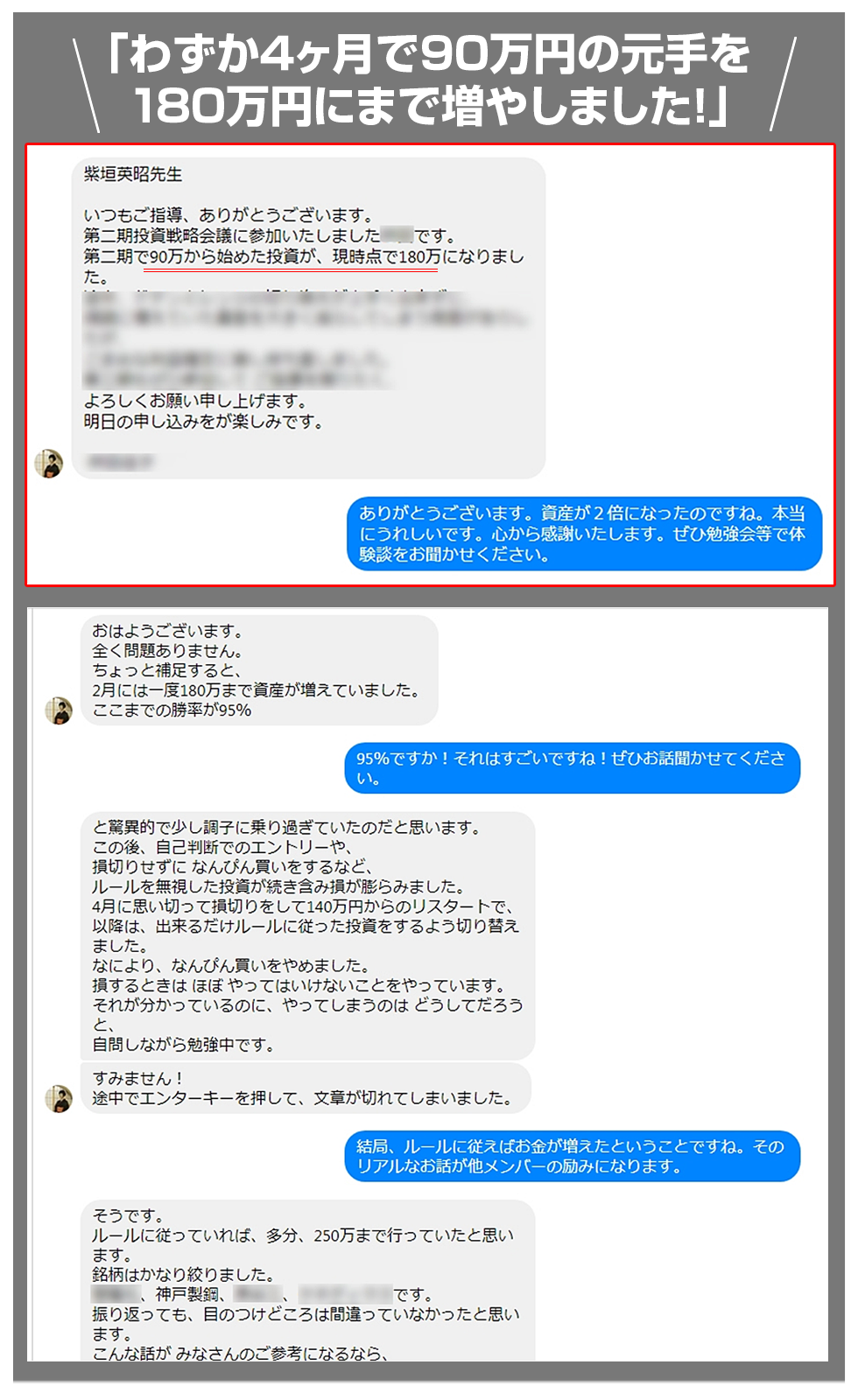Select the line ここまでの勝率が95%

coord(172,710)
